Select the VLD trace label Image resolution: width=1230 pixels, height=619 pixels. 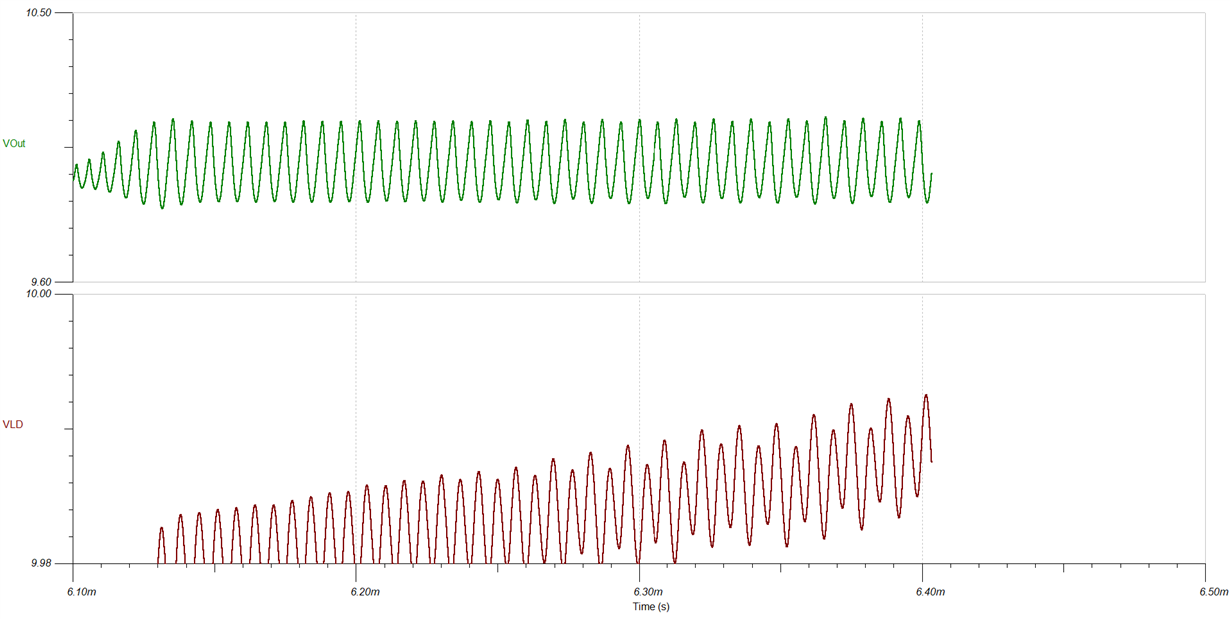click(x=13, y=425)
